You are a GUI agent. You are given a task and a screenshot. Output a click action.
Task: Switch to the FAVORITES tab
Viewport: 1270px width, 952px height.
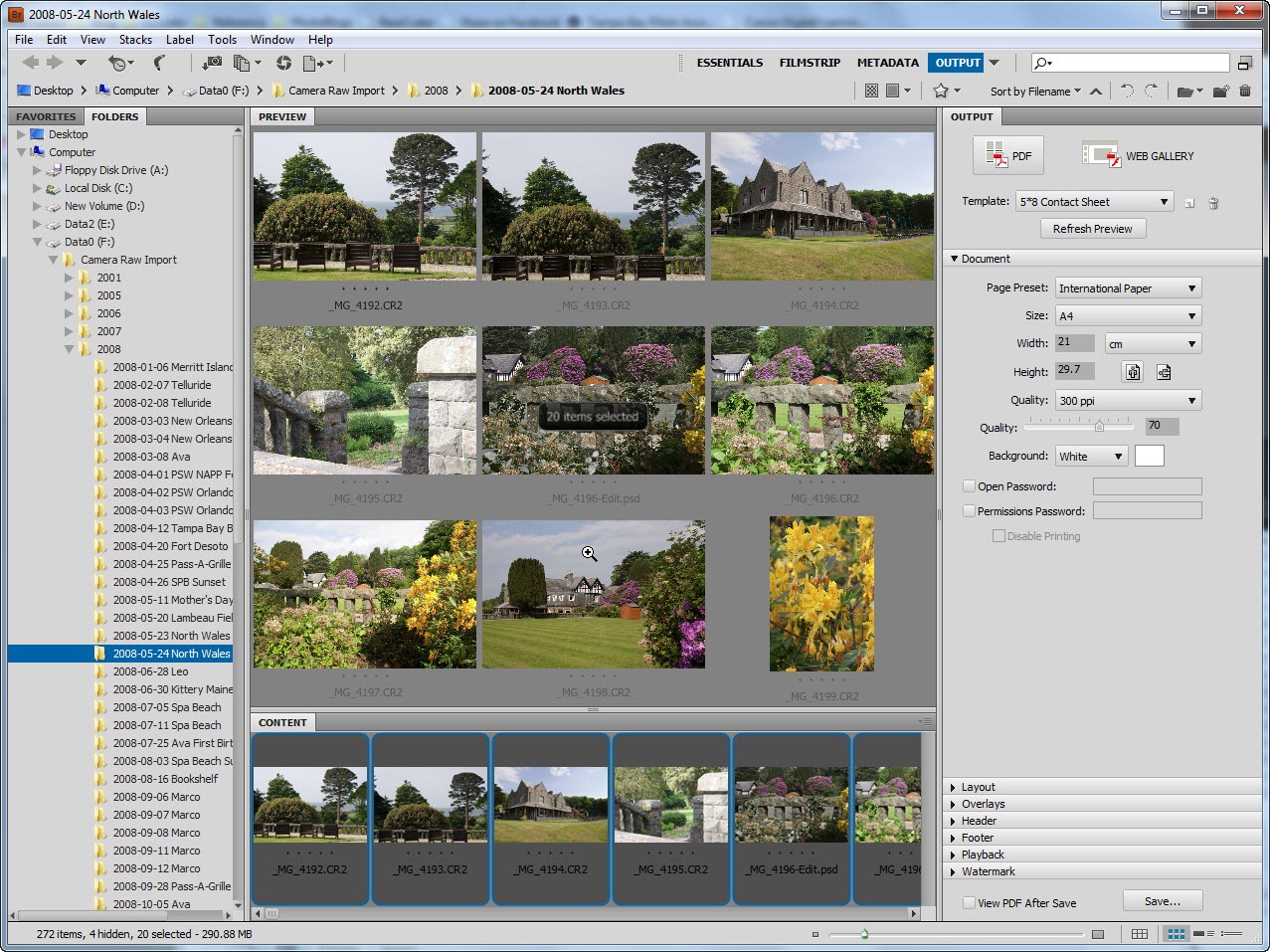point(46,116)
